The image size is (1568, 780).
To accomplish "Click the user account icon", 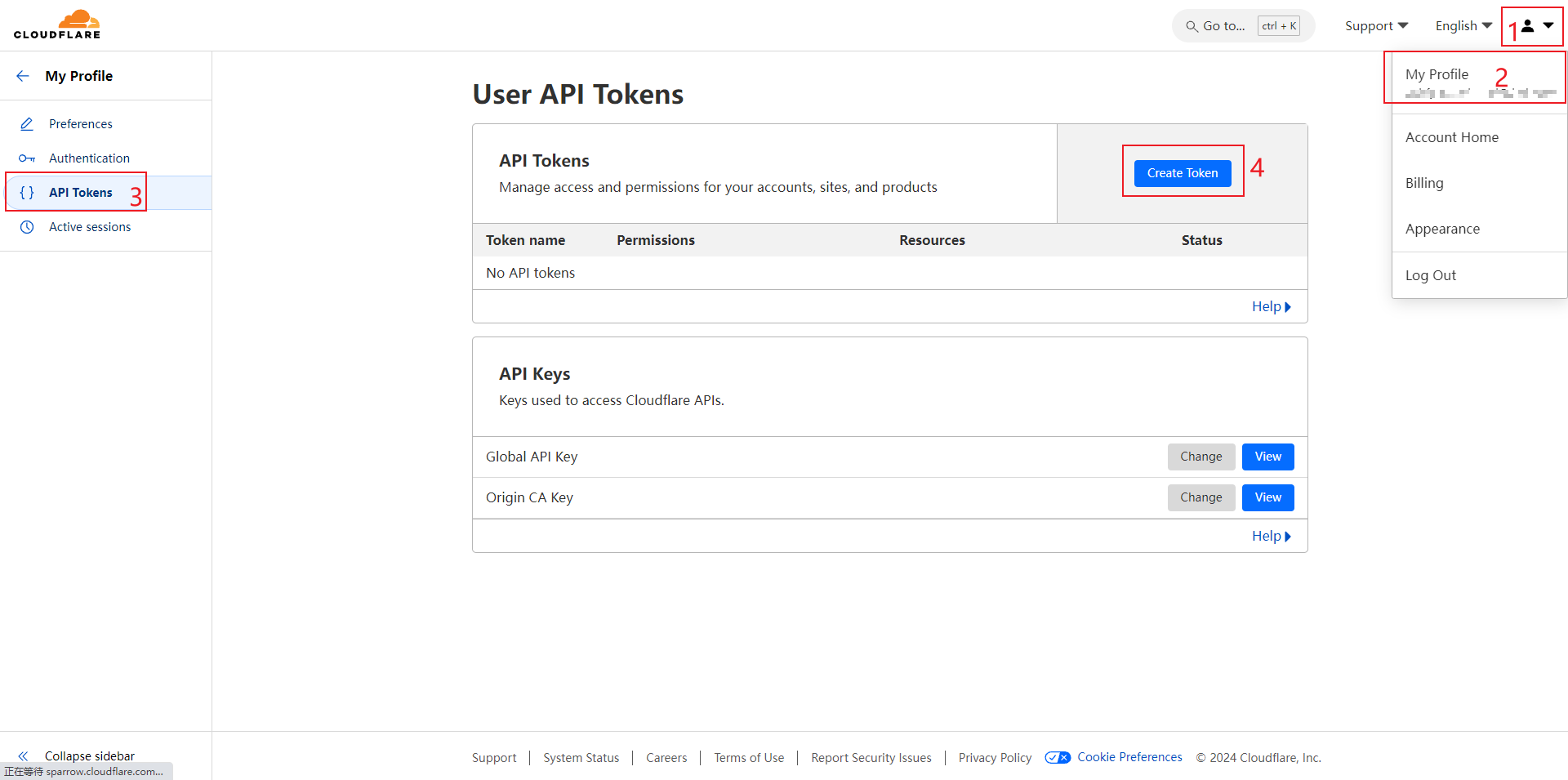I will (1527, 26).
